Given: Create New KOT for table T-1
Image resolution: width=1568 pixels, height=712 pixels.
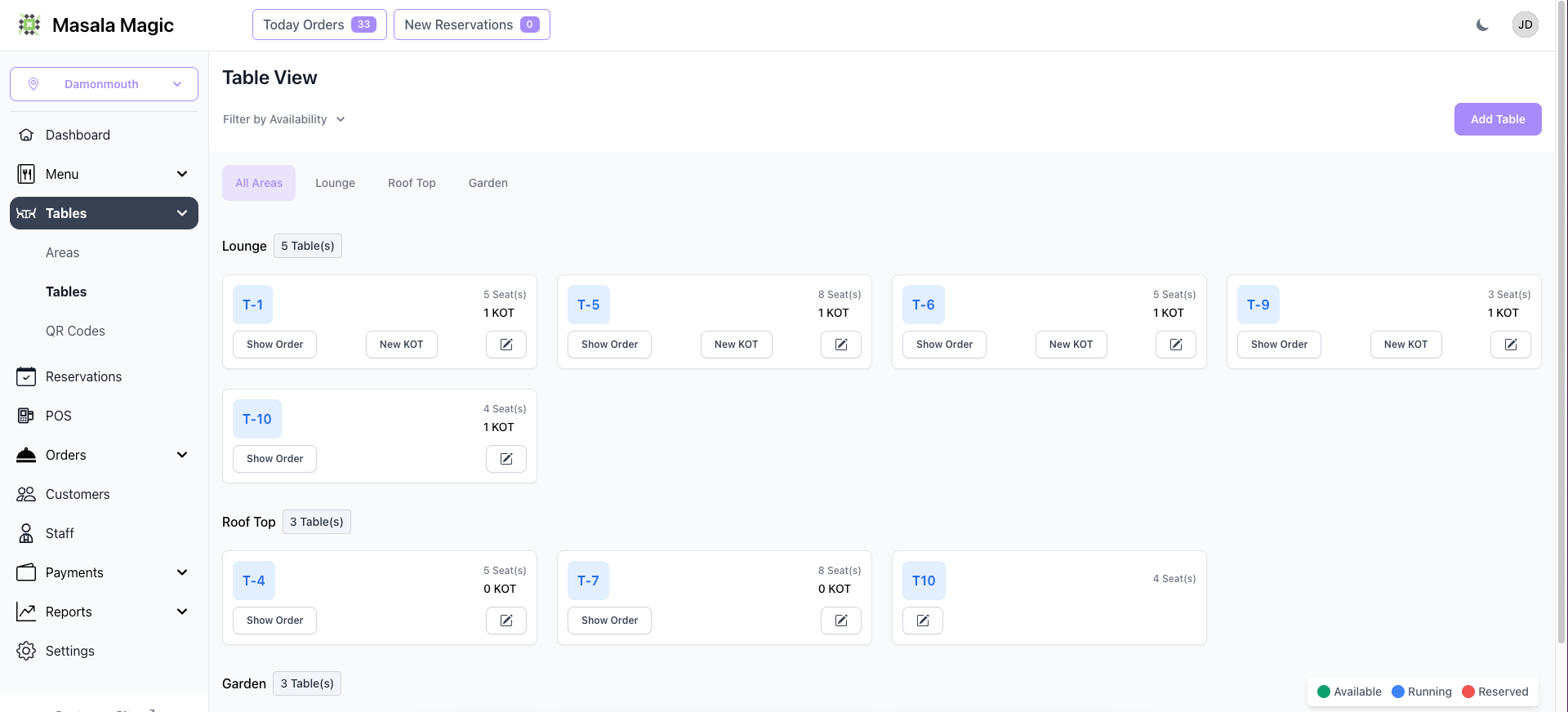Looking at the screenshot, I should click(401, 345).
